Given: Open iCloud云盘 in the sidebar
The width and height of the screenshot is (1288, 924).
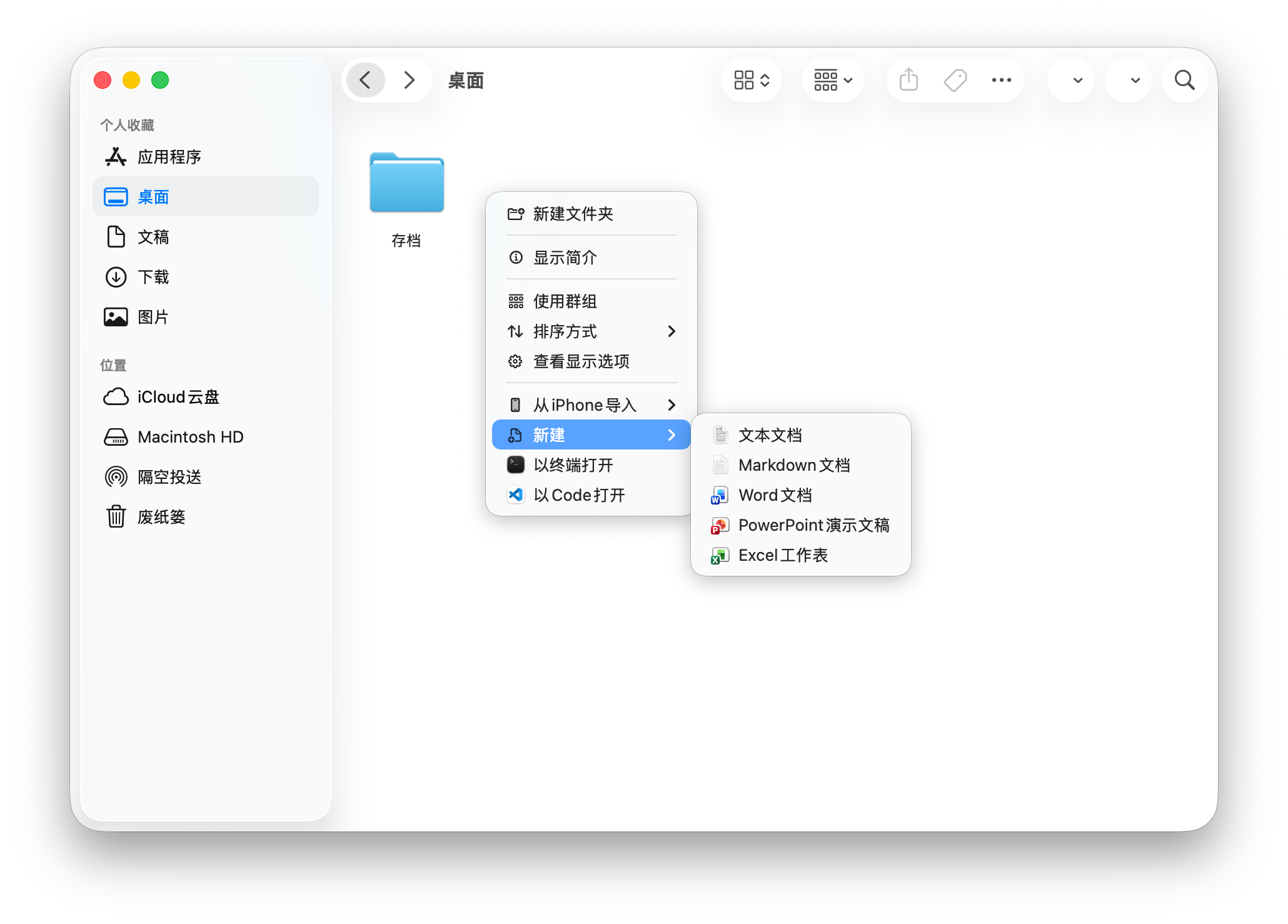Looking at the screenshot, I should pos(206,397).
